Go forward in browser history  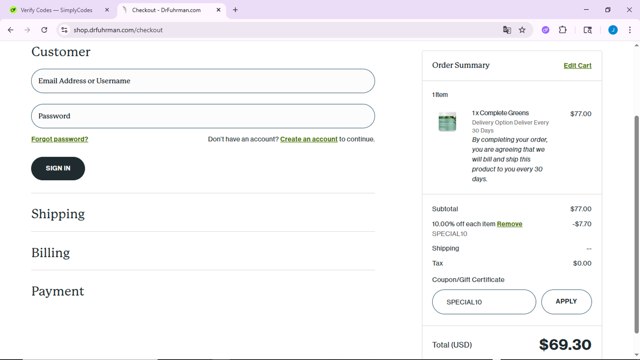[27, 30]
